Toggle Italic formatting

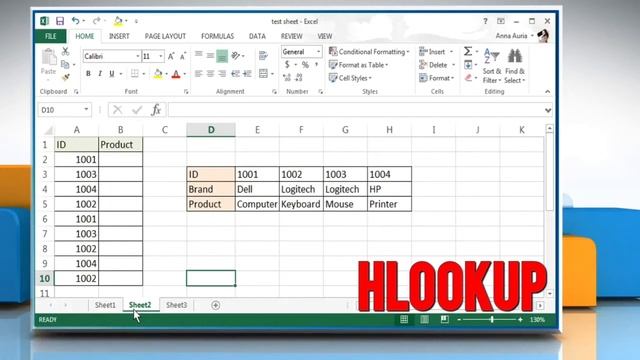[100, 74]
